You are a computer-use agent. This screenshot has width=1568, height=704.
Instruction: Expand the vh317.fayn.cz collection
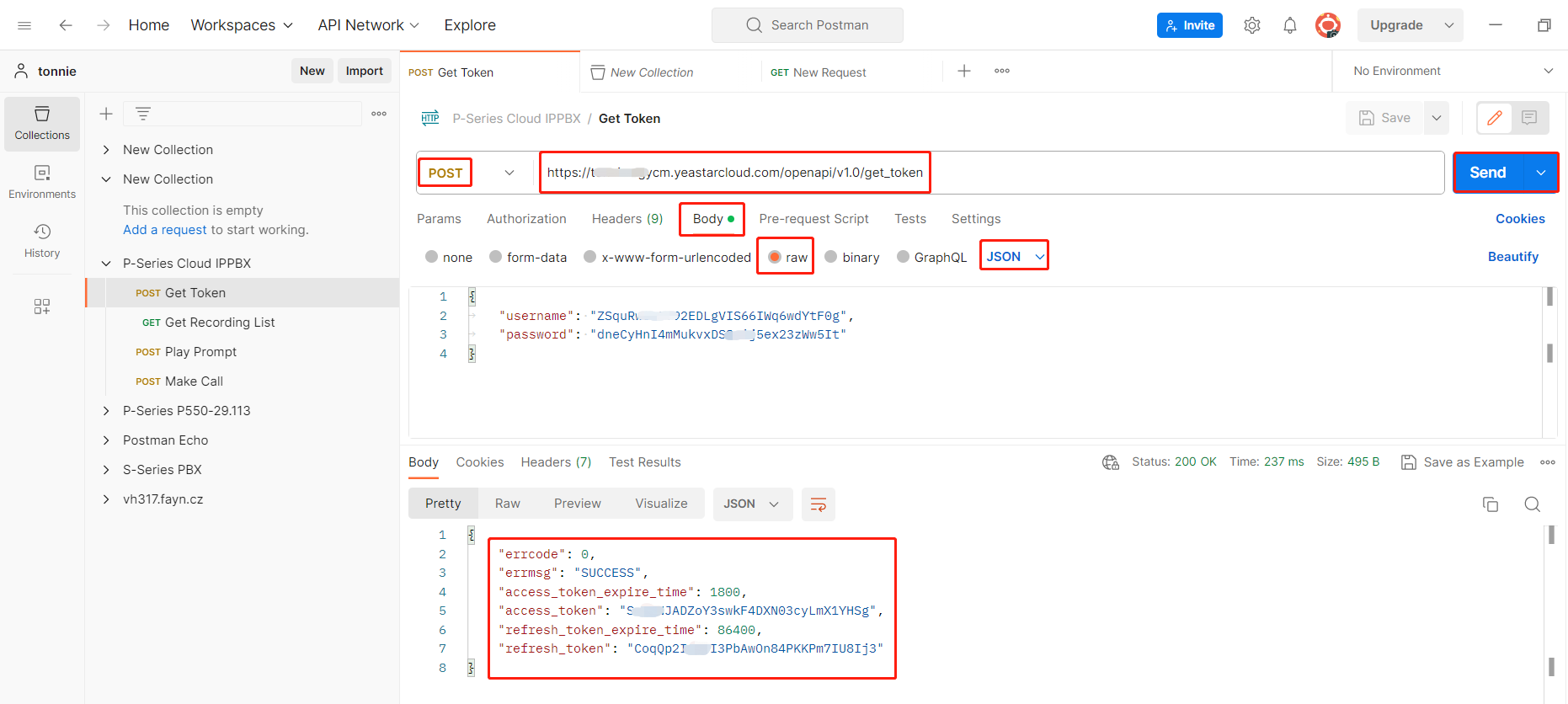[106, 499]
